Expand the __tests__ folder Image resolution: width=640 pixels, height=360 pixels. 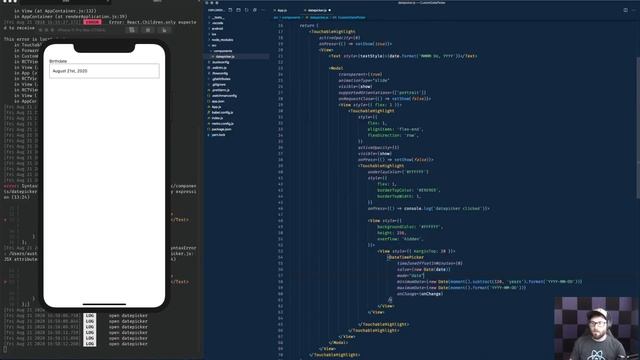click(218, 18)
